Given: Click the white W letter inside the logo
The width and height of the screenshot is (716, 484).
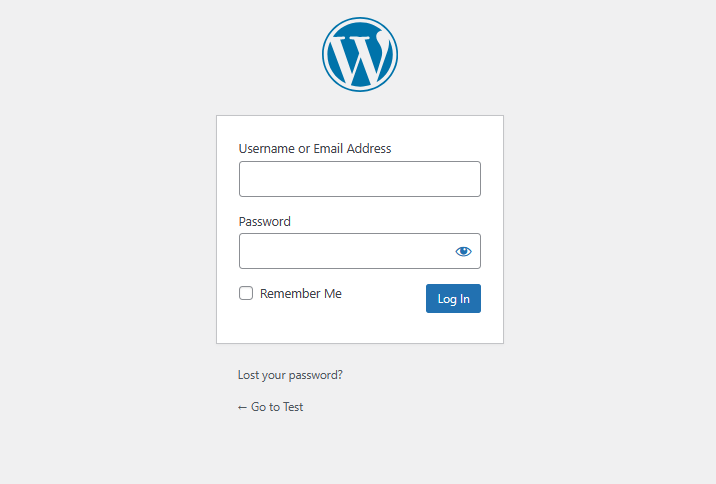Looking at the screenshot, I should (x=360, y=57).
